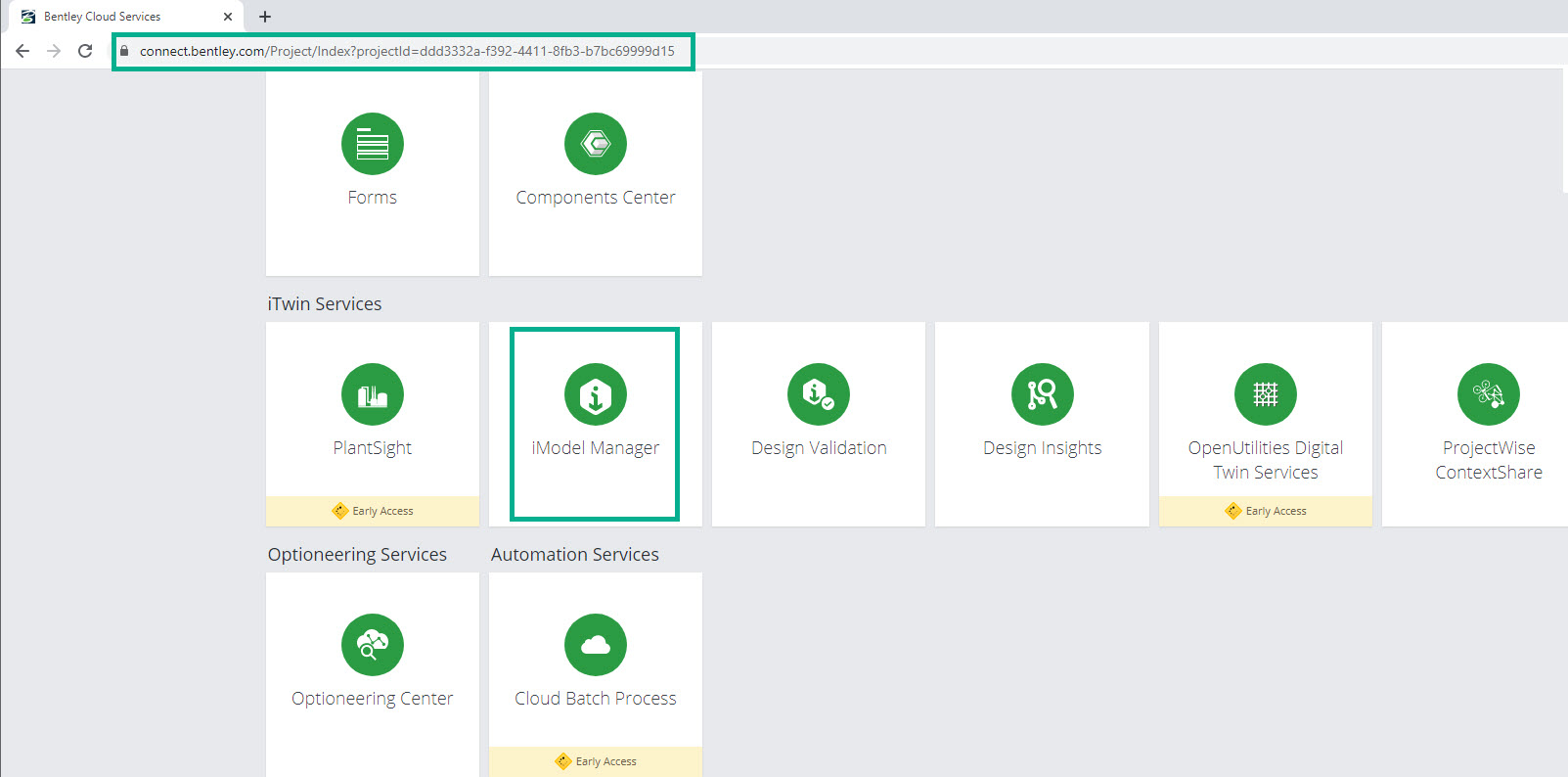
Task: Open OpenUtilities Digital Twin Services icon
Action: pos(1266,394)
